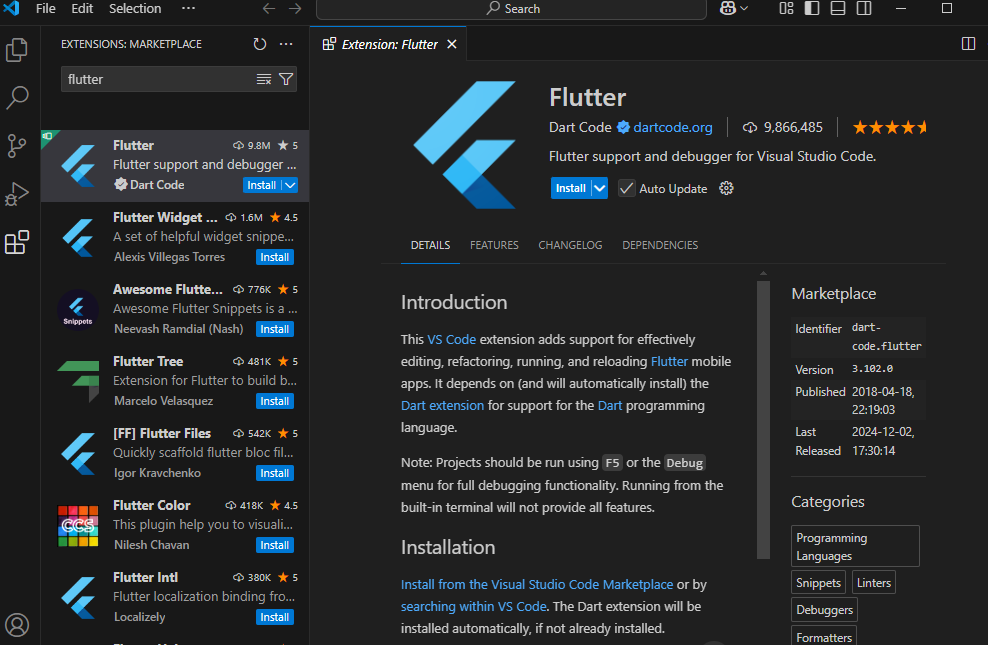Switch to the DETAILS tab

430,245
